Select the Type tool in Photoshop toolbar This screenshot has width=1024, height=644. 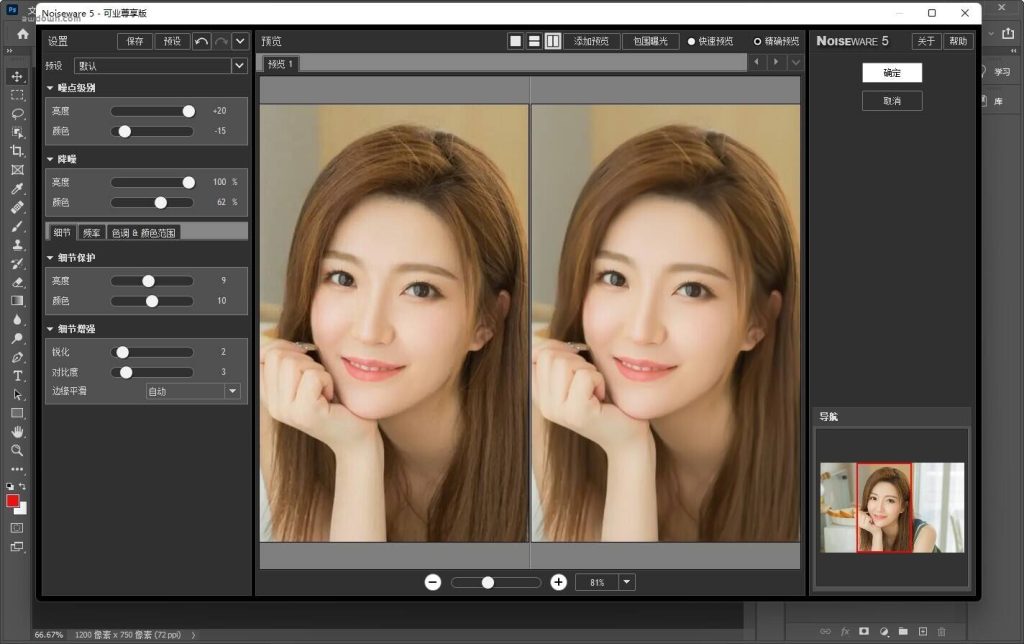(17, 376)
